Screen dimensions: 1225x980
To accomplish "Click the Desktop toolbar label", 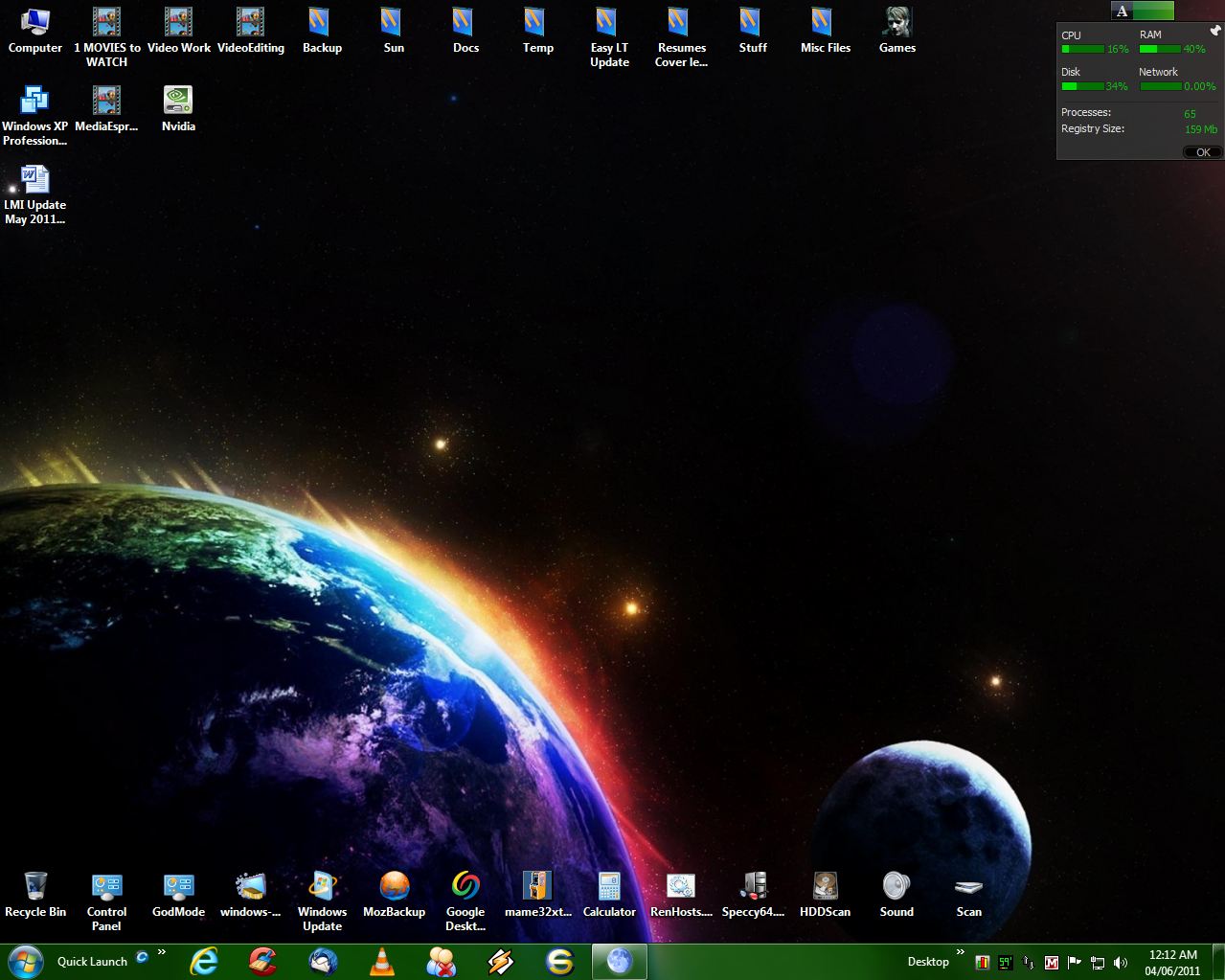I will tap(928, 962).
